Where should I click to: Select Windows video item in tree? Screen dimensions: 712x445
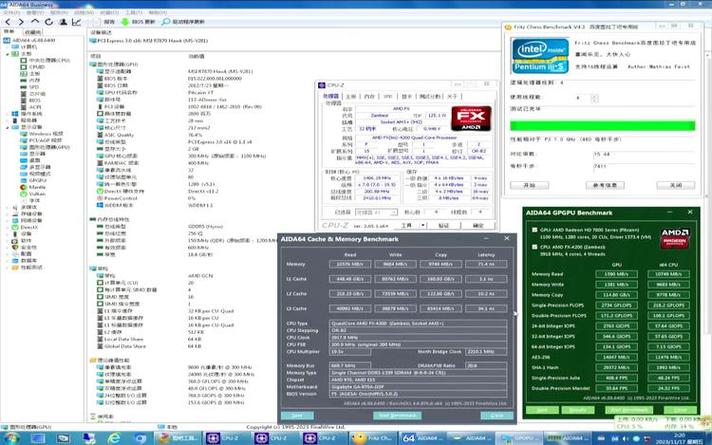42,134
